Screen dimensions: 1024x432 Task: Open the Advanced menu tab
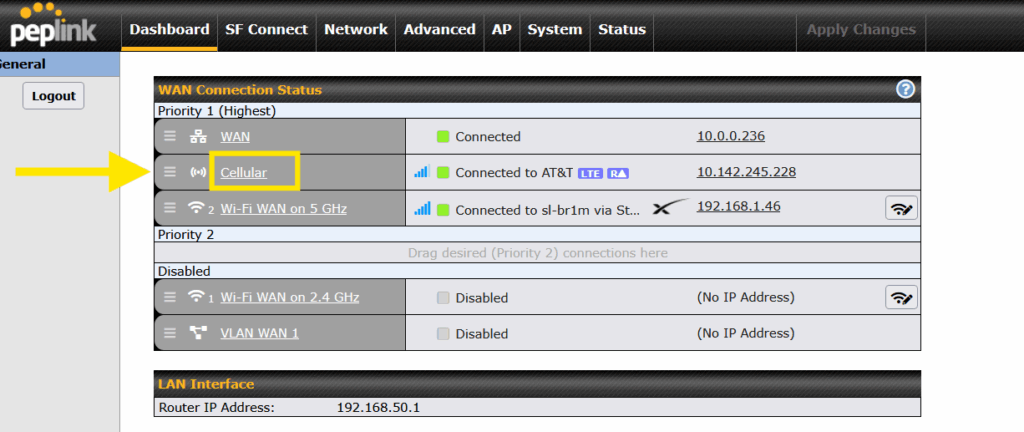point(439,30)
